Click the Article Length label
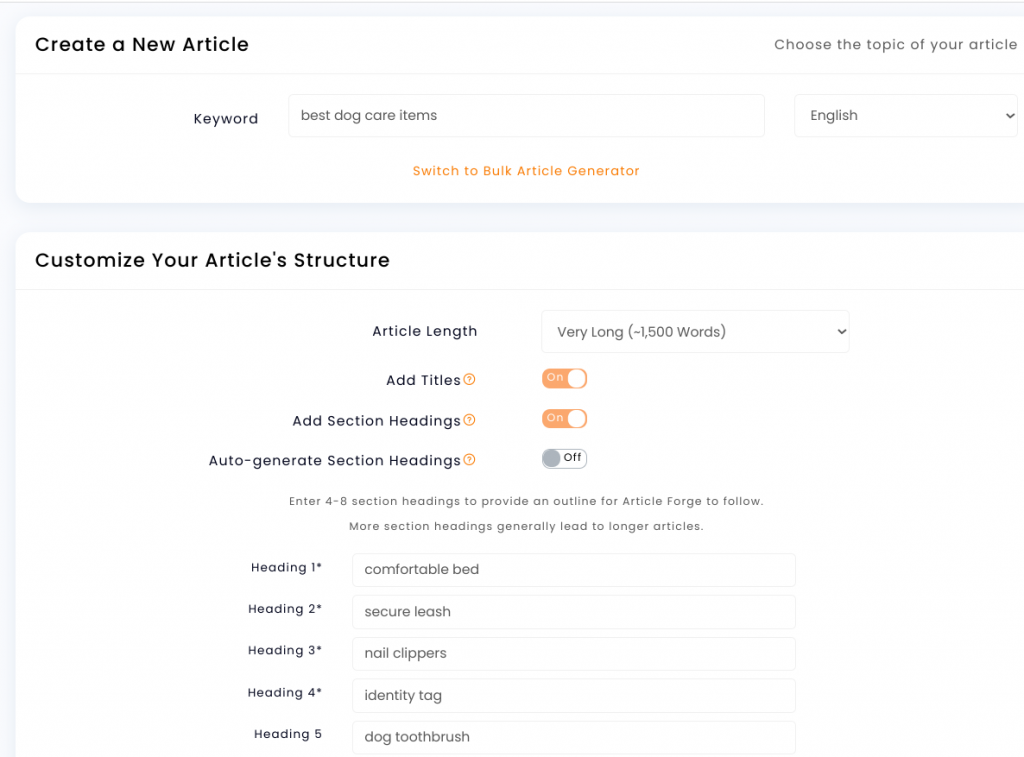This screenshot has height=757, width=1024. point(424,331)
